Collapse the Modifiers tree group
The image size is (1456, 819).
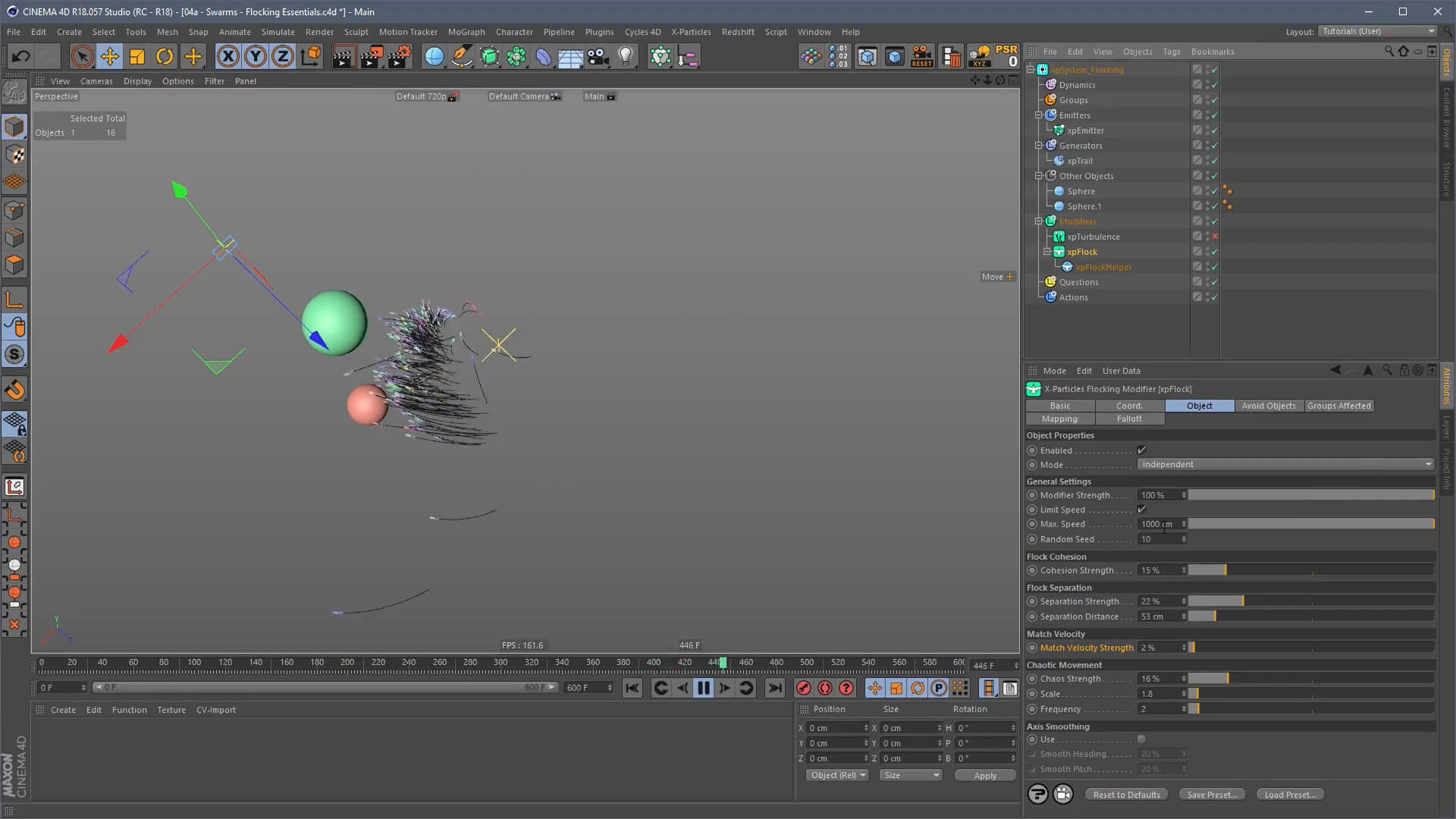click(x=1038, y=221)
